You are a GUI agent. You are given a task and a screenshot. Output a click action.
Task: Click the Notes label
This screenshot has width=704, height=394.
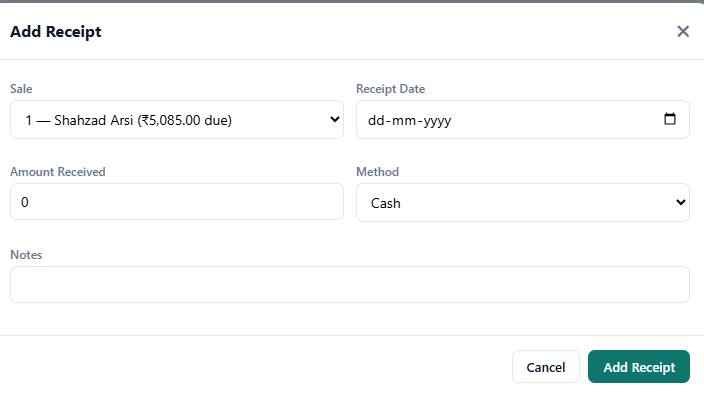click(26, 255)
